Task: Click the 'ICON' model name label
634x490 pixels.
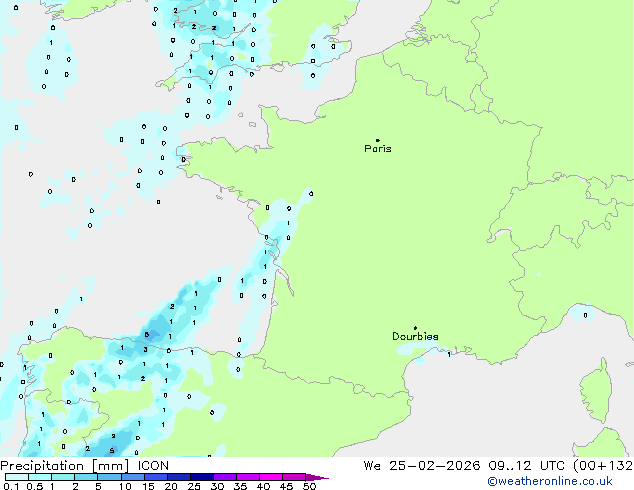Action: [x=153, y=466]
